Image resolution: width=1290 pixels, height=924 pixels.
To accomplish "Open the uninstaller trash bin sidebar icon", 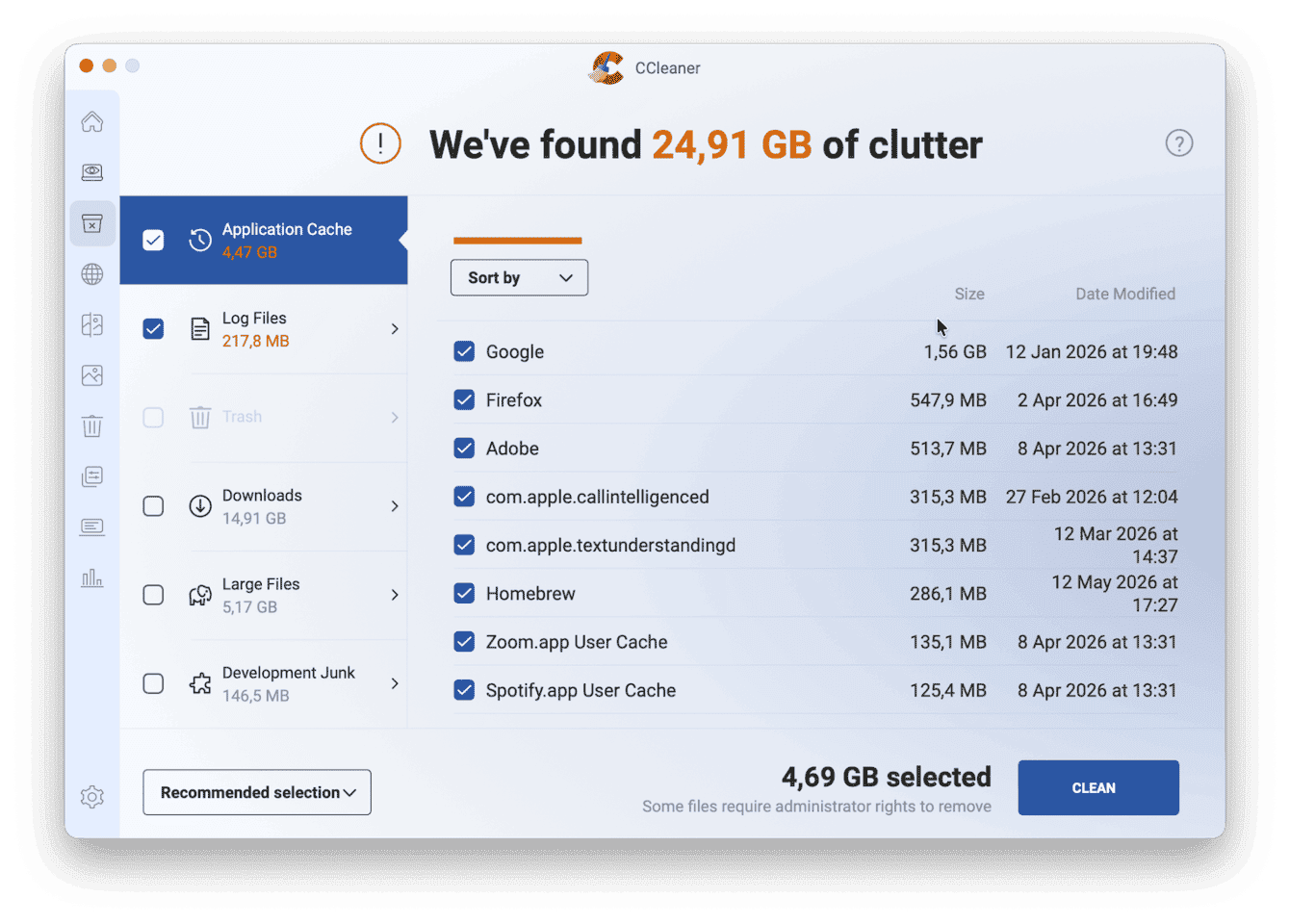I will tap(92, 425).
